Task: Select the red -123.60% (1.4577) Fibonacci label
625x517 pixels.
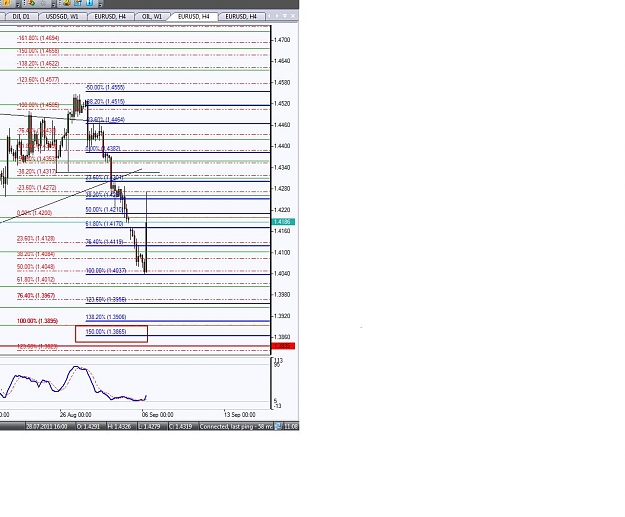Action: tap(38, 80)
